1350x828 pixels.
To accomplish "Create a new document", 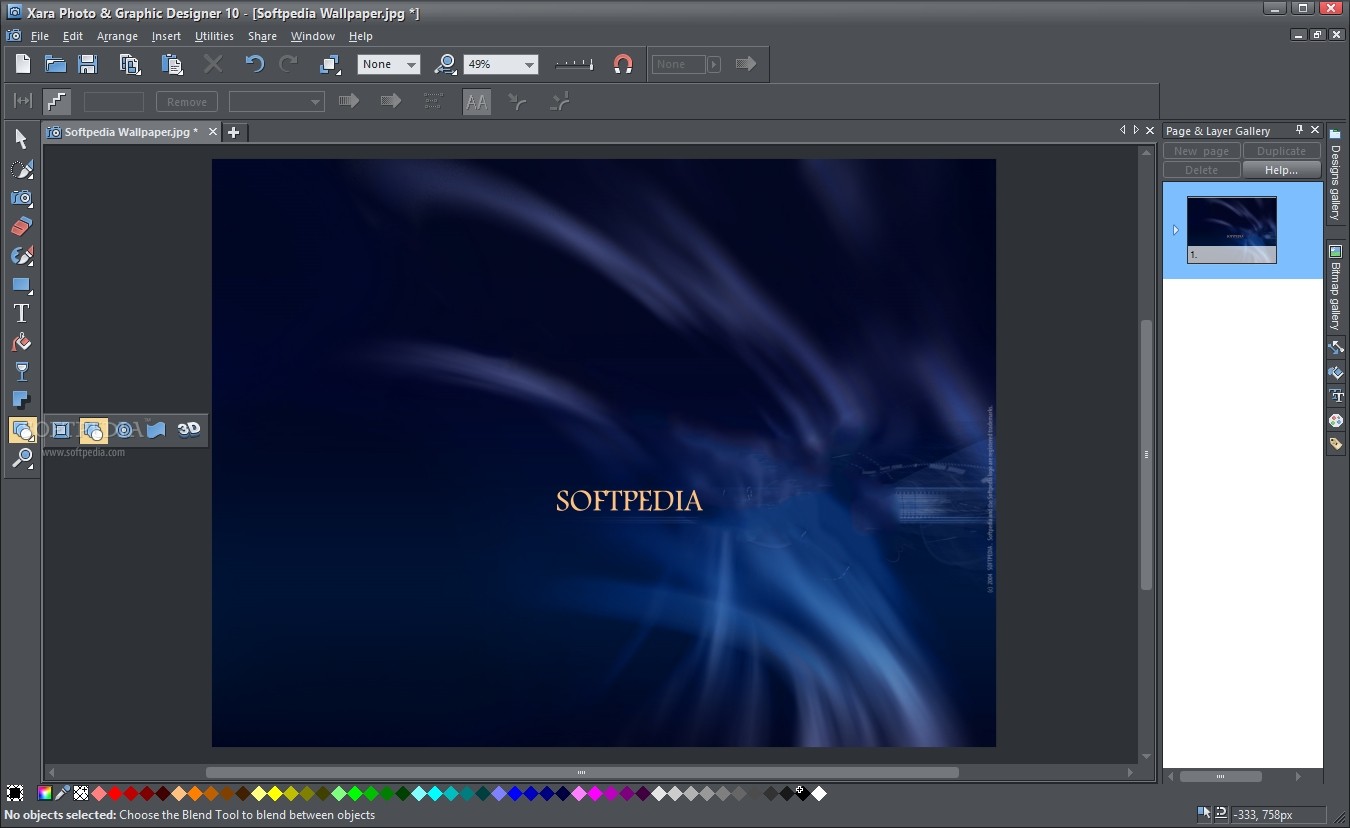I will (22, 64).
